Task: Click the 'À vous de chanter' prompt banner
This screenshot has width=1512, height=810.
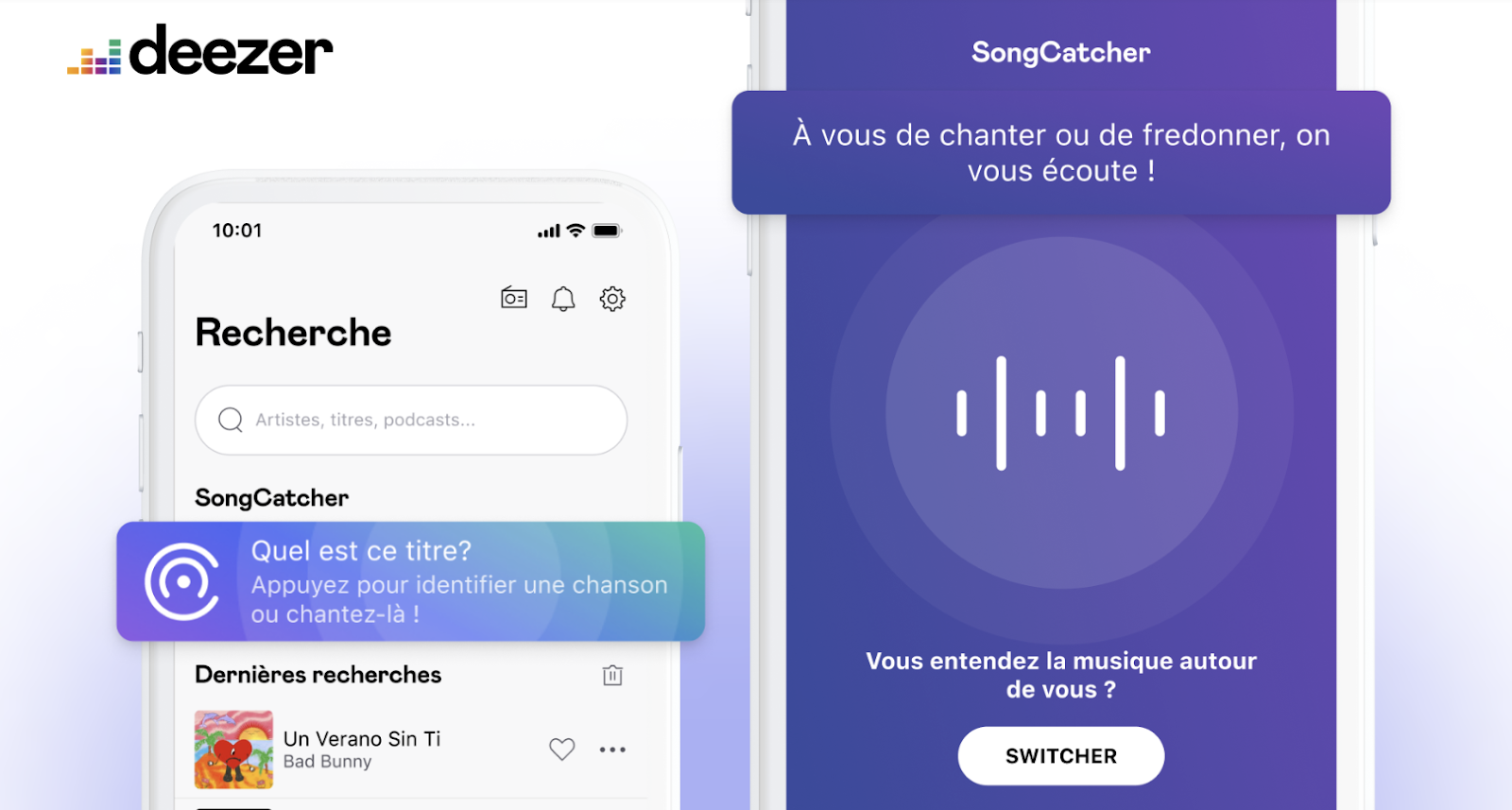Action: (1061, 152)
